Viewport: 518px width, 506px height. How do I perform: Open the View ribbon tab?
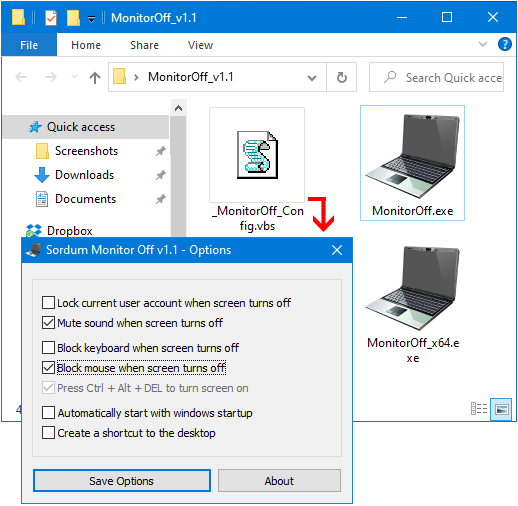pyautogui.click(x=200, y=45)
